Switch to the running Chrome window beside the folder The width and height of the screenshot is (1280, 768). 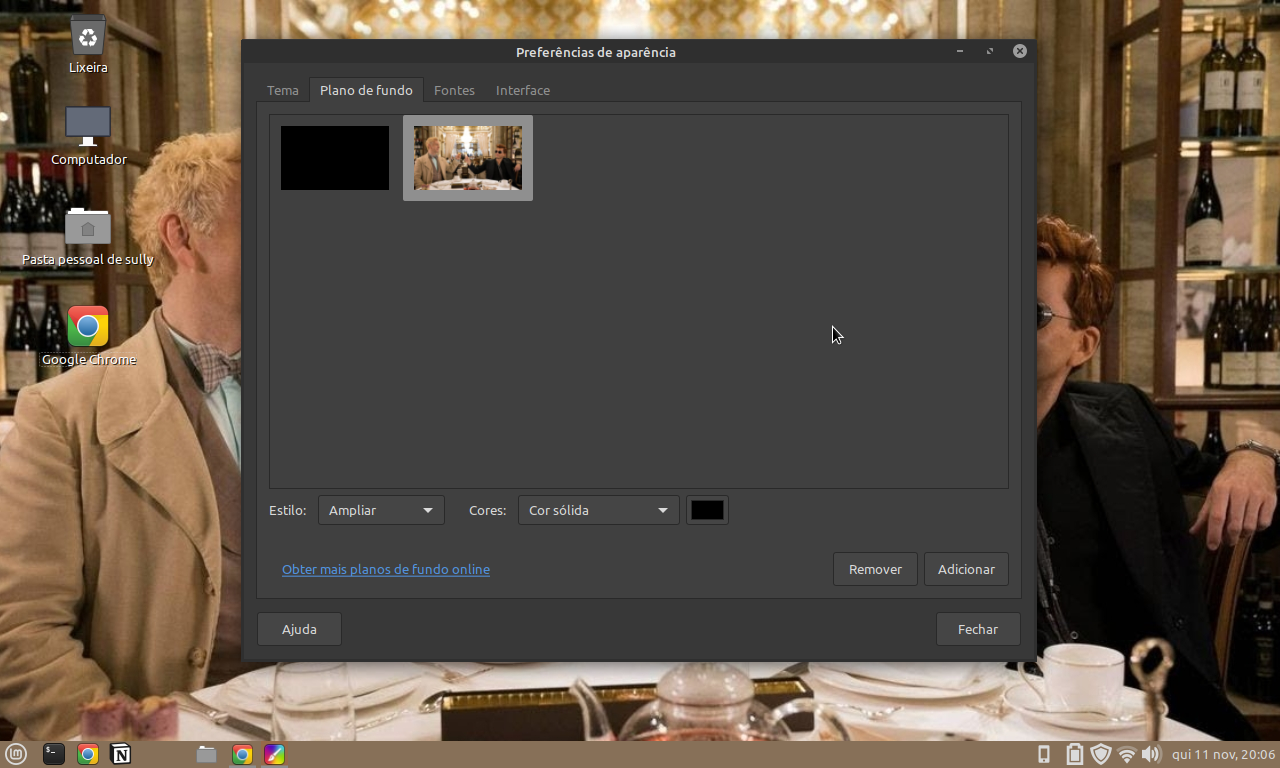click(x=242, y=754)
